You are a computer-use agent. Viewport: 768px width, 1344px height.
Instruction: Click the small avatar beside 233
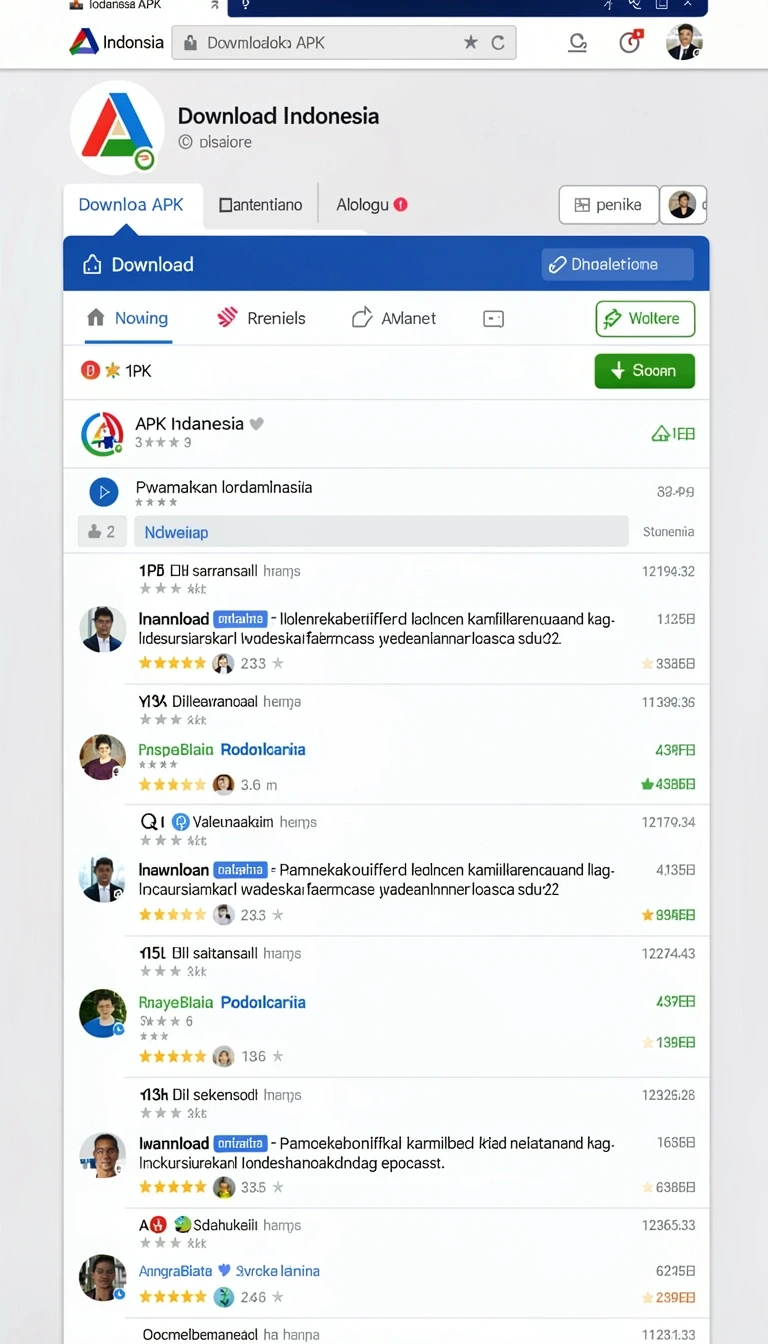tap(223, 663)
